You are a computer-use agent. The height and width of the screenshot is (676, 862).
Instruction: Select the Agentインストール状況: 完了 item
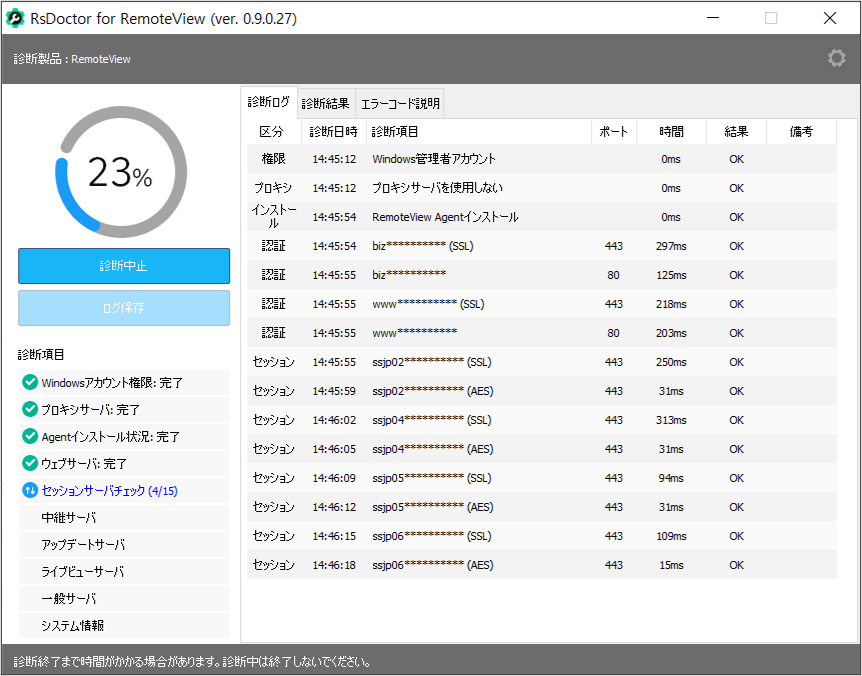coord(124,436)
